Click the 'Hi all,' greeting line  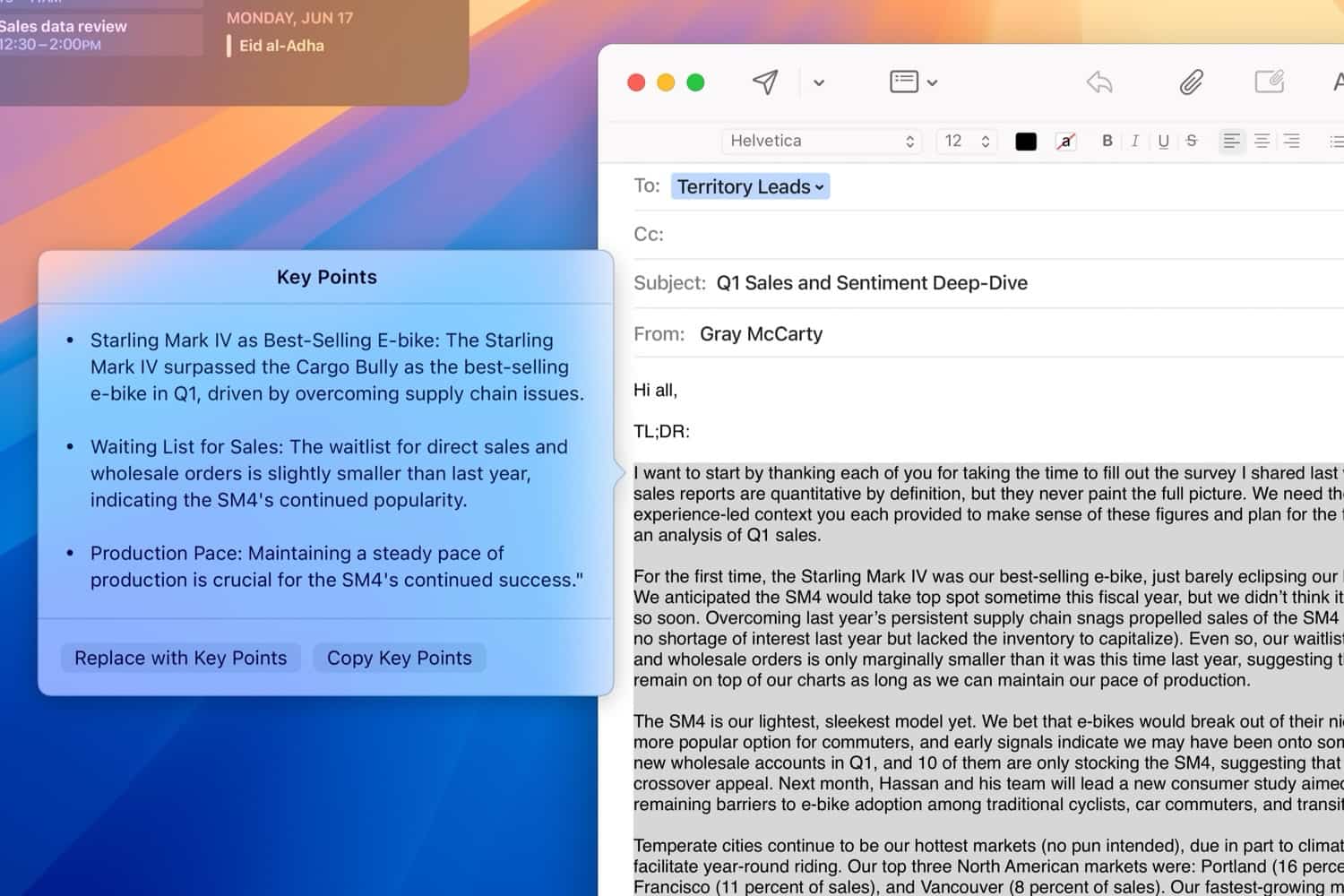click(655, 391)
